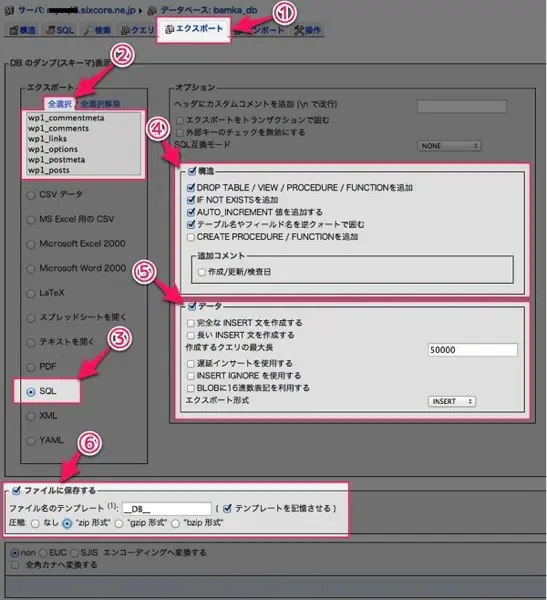The width and height of the screenshot is (547, 600).
Task: Choose YAML export format
Action: click(x=31, y=441)
